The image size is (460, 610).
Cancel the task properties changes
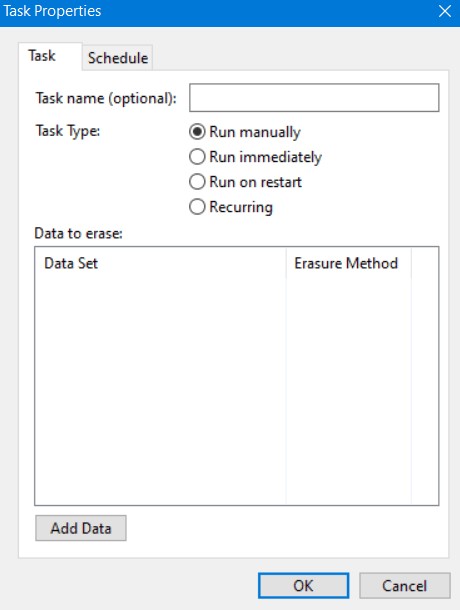[405, 585]
